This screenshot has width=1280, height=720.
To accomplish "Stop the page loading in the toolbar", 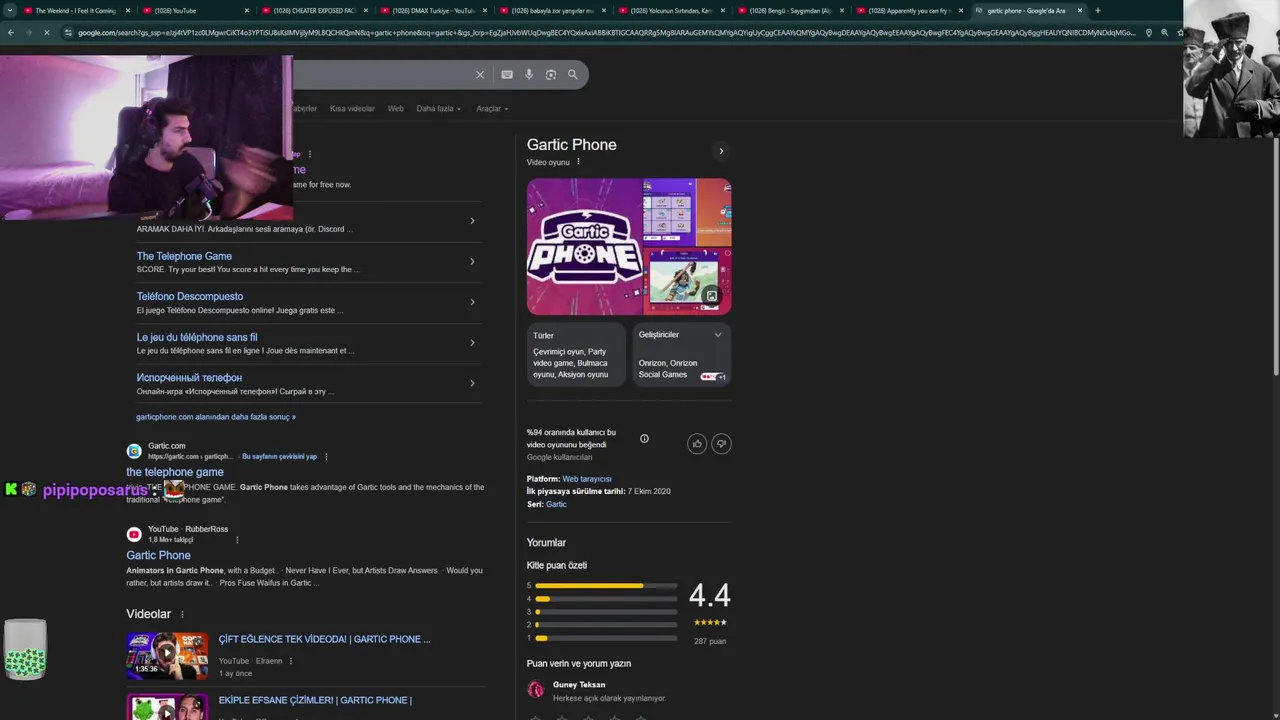I will (47, 33).
